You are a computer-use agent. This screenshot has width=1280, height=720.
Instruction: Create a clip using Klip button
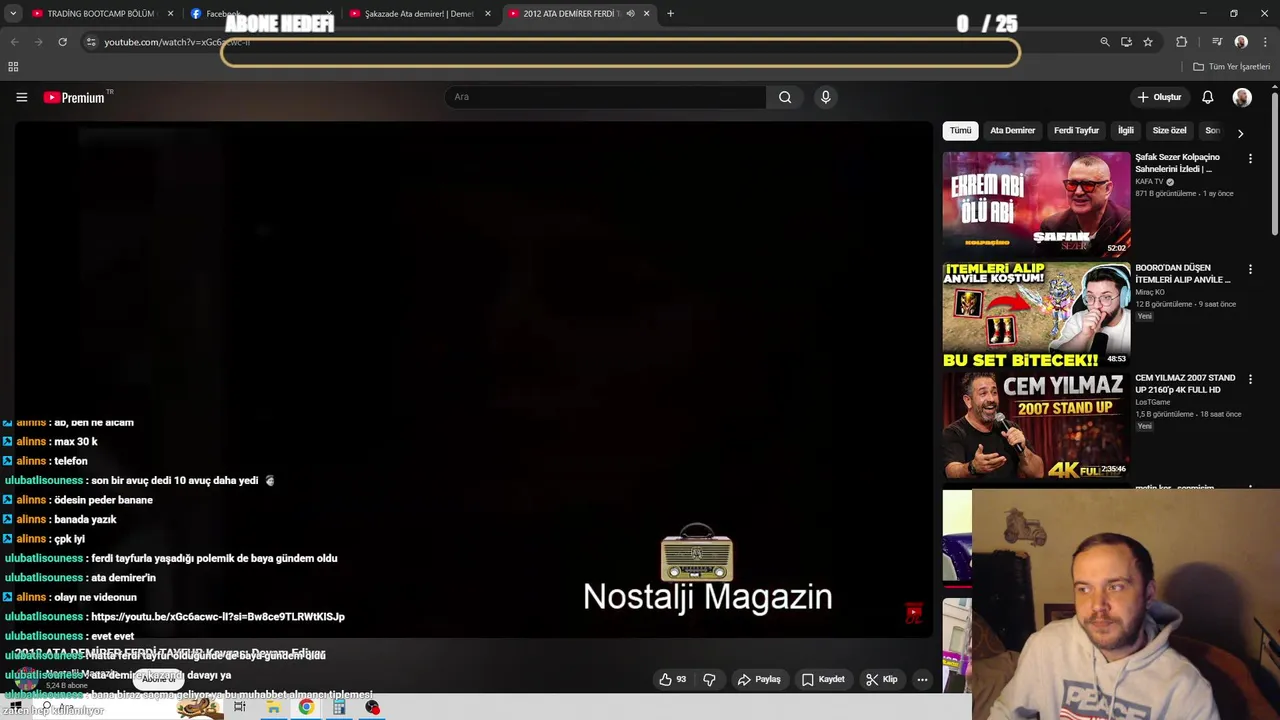[x=881, y=679]
